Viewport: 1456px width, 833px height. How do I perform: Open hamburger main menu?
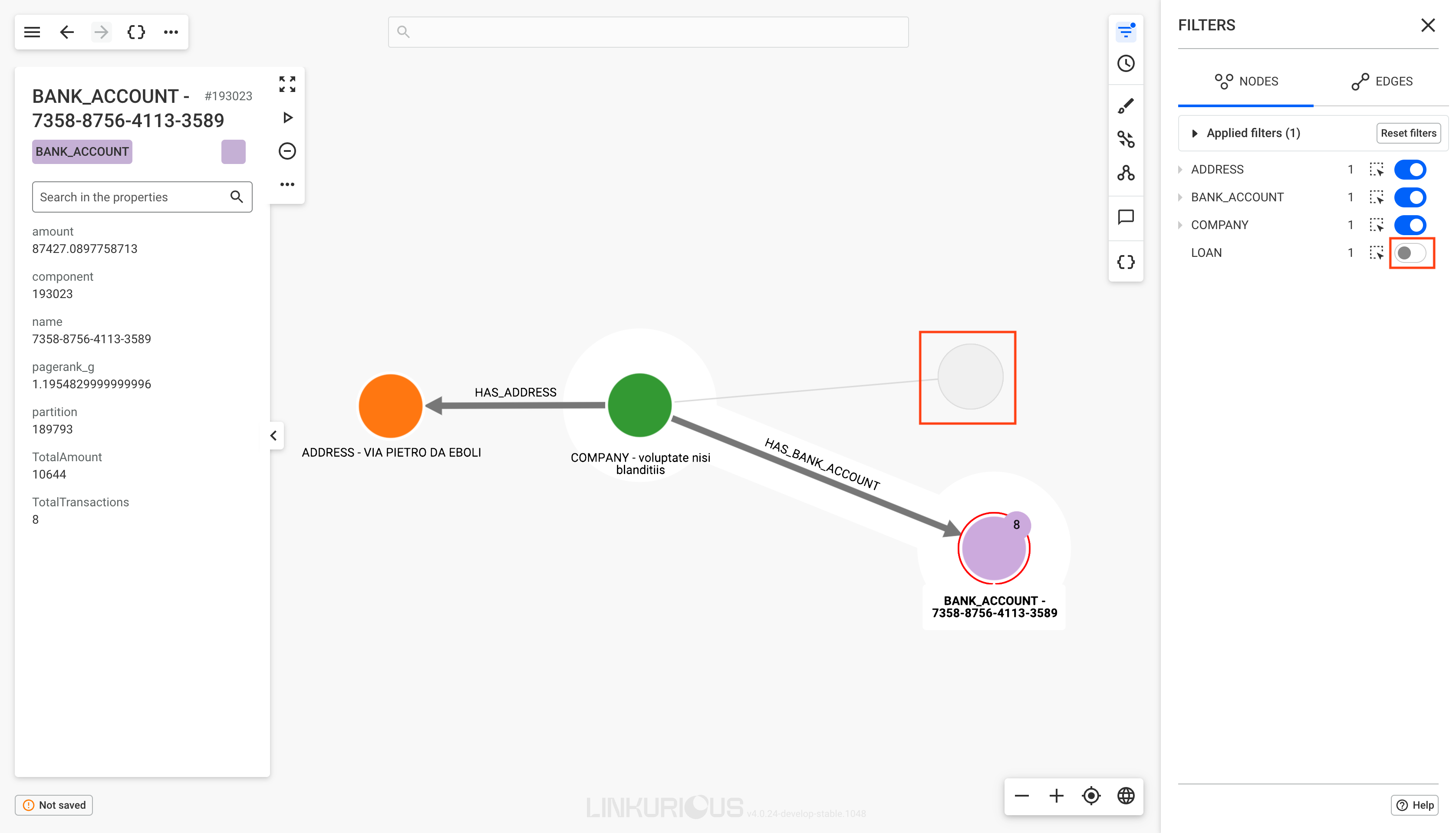point(32,32)
